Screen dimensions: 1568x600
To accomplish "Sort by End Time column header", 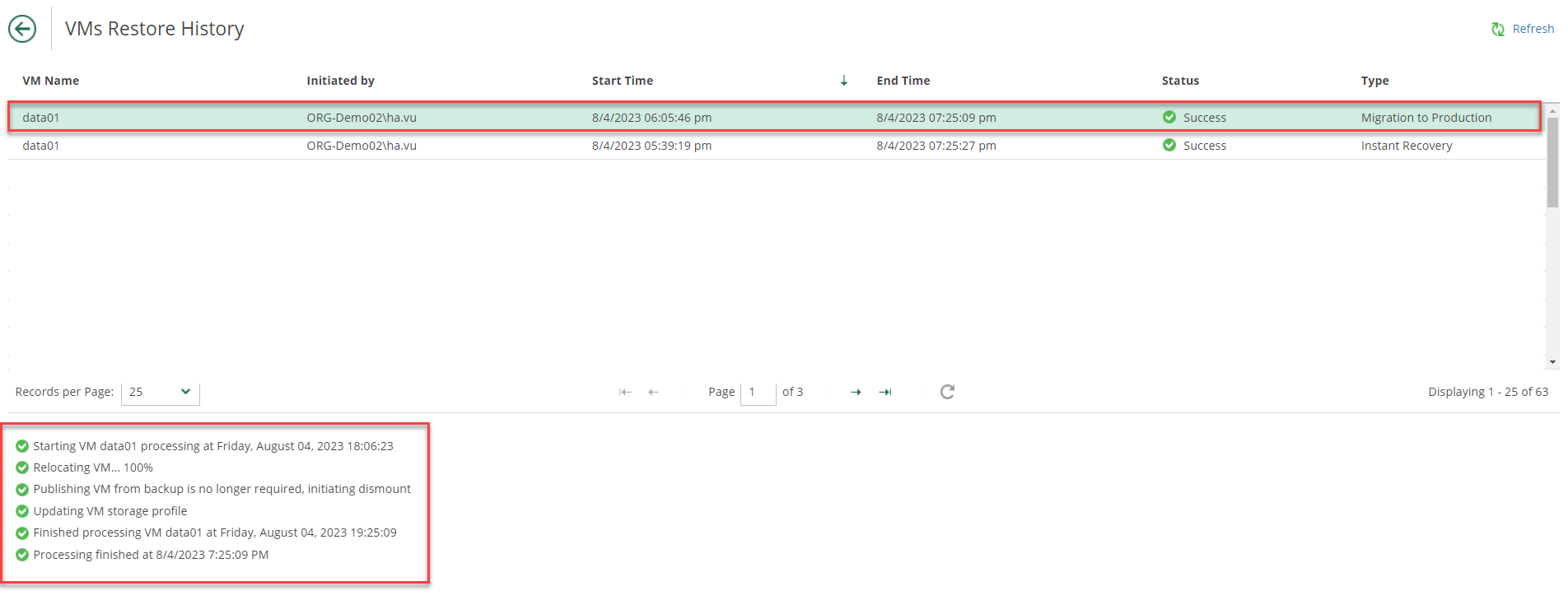I will coord(903,81).
